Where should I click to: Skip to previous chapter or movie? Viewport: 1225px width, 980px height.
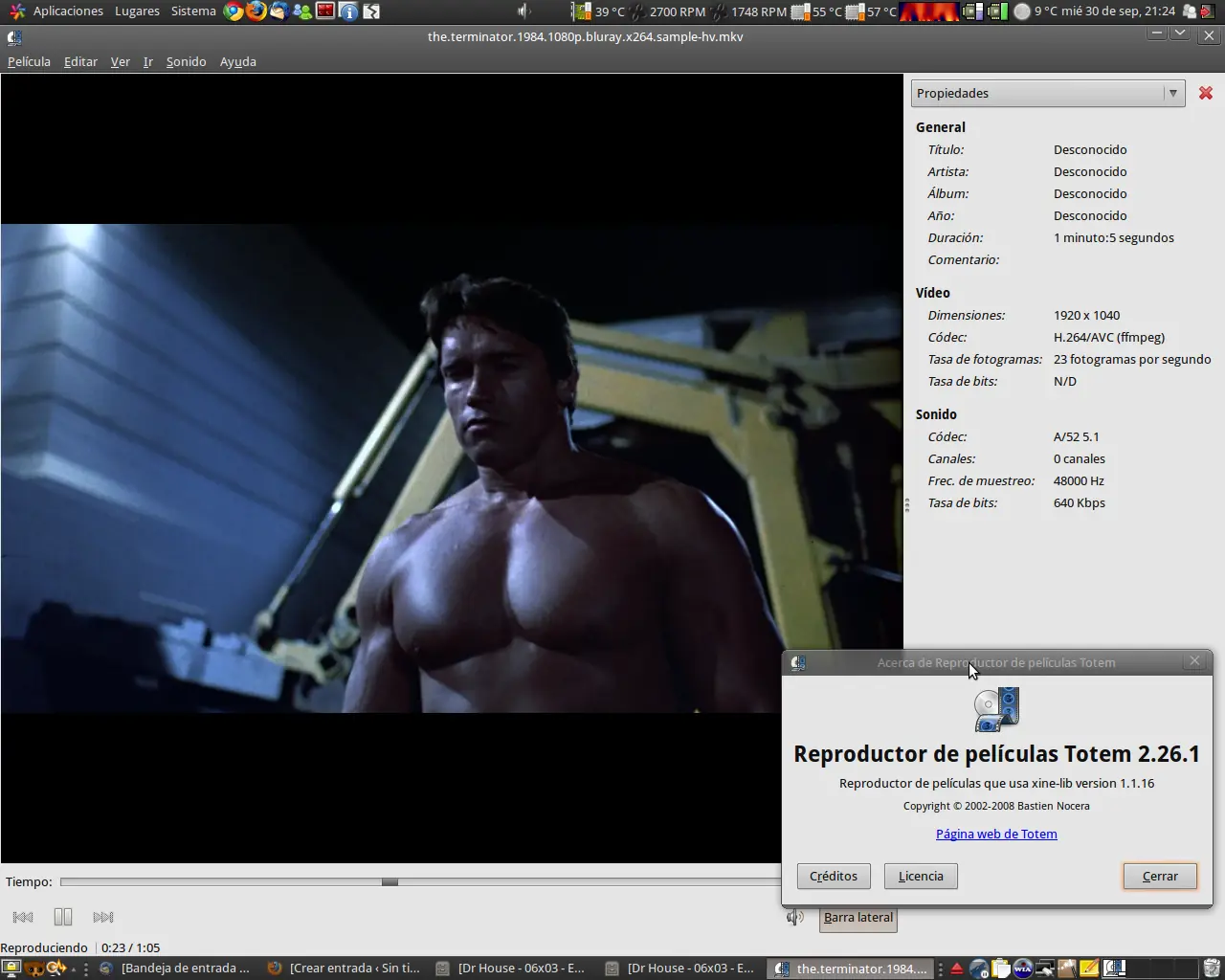23,917
